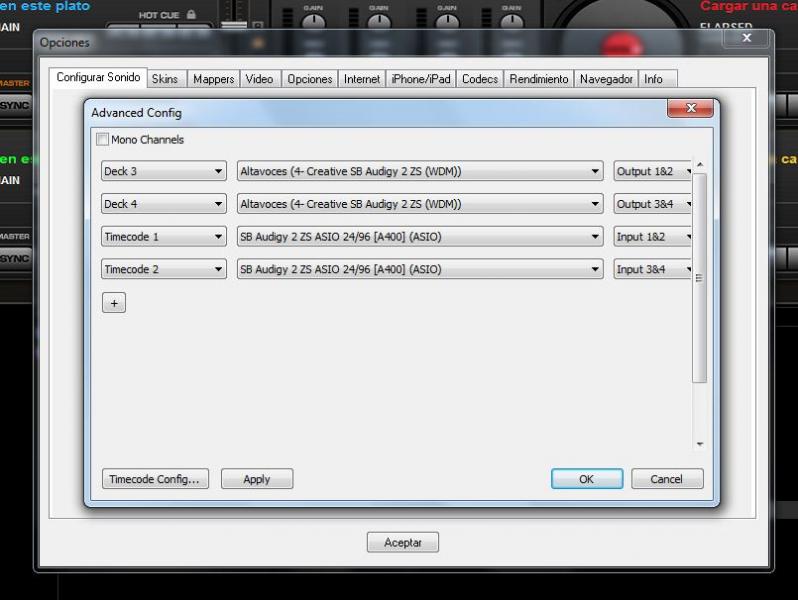The width and height of the screenshot is (798, 600).
Task: Click the lower SYNC button in the DJ window
Action: coord(15,259)
